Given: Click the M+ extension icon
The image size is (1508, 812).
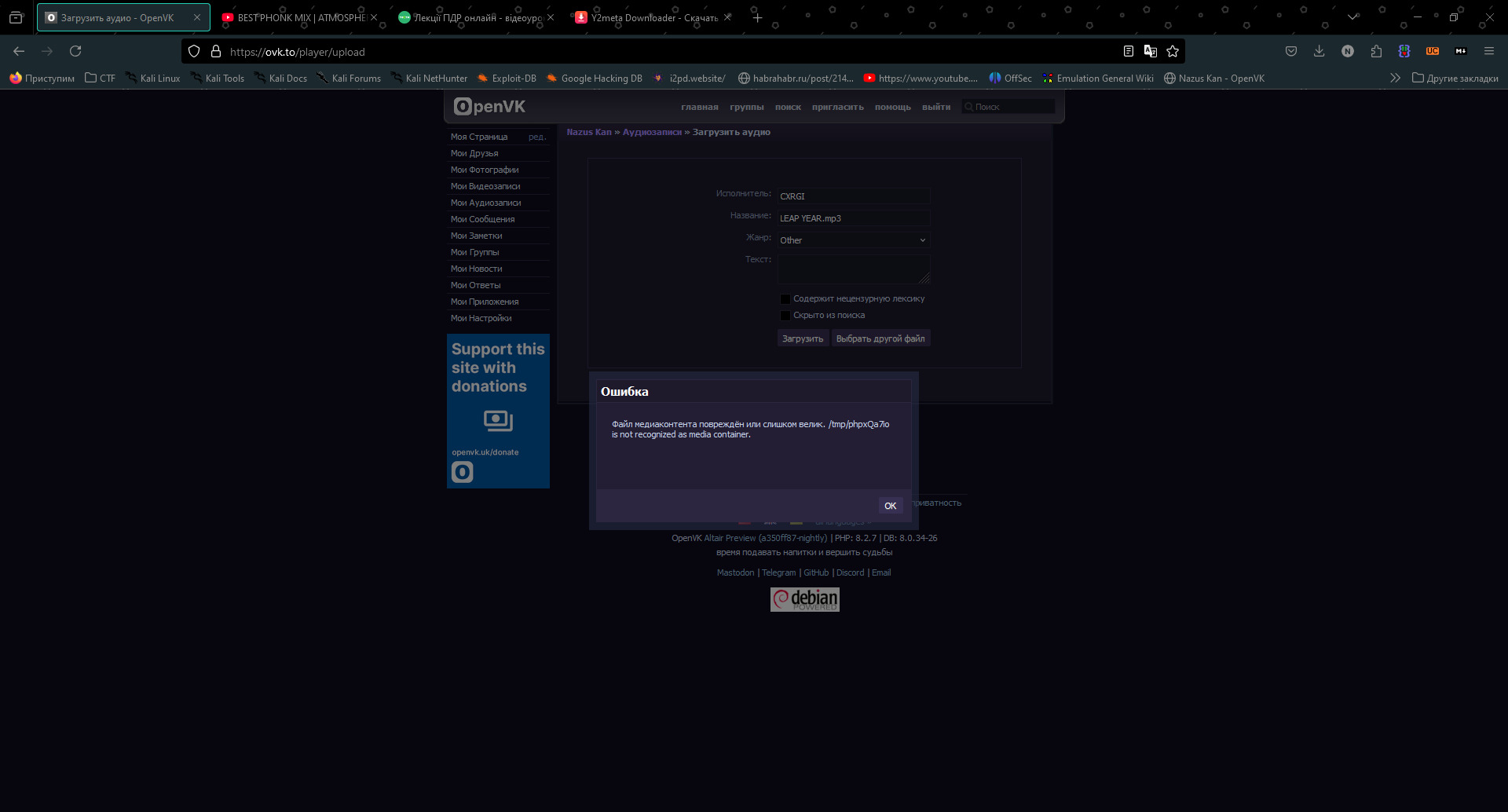Looking at the screenshot, I should 1461,51.
